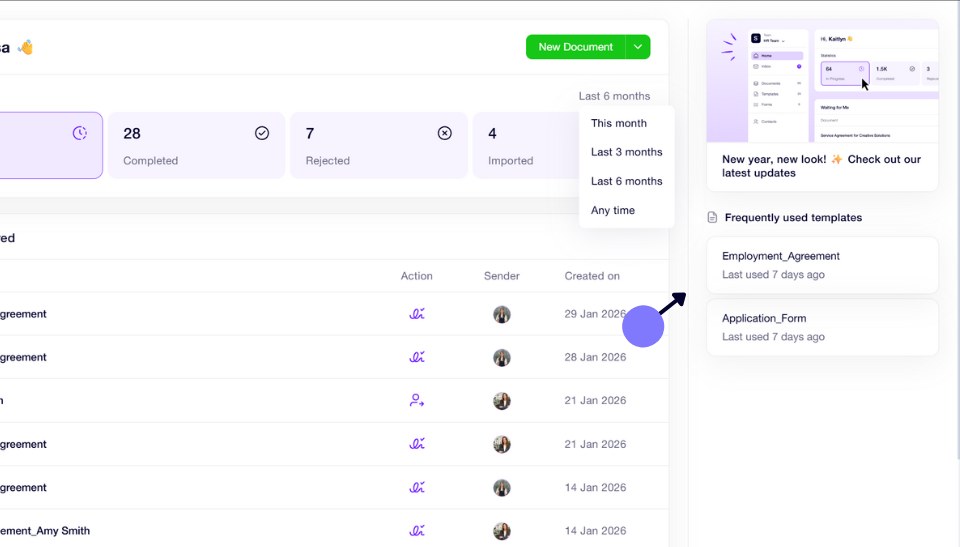Image resolution: width=960 pixels, height=547 pixels.
Task: Click sender avatar in the 29 Jan 2026 row
Action: 501,314
